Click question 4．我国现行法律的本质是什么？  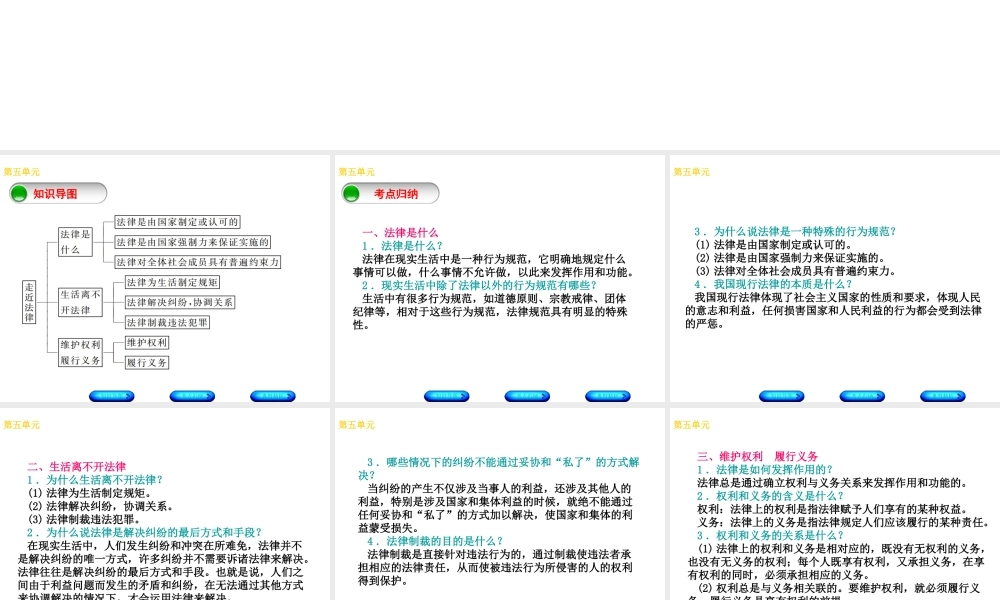774,284
